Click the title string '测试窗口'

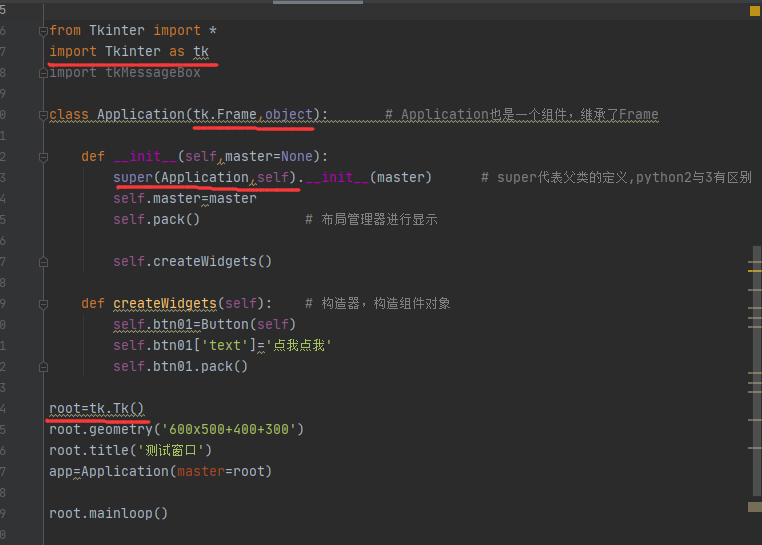[x=171, y=450]
